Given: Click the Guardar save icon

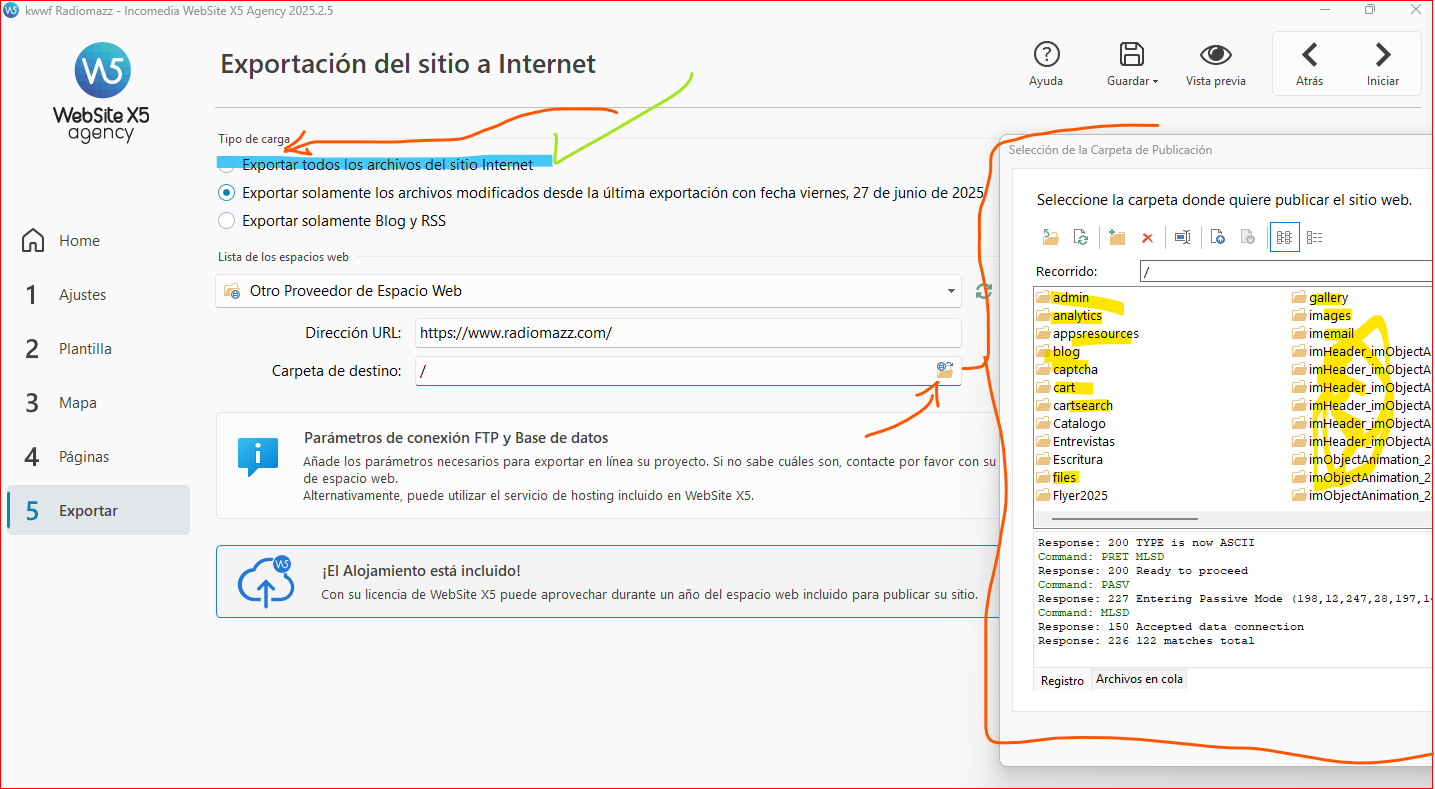Looking at the screenshot, I should [x=1131, y=55].
